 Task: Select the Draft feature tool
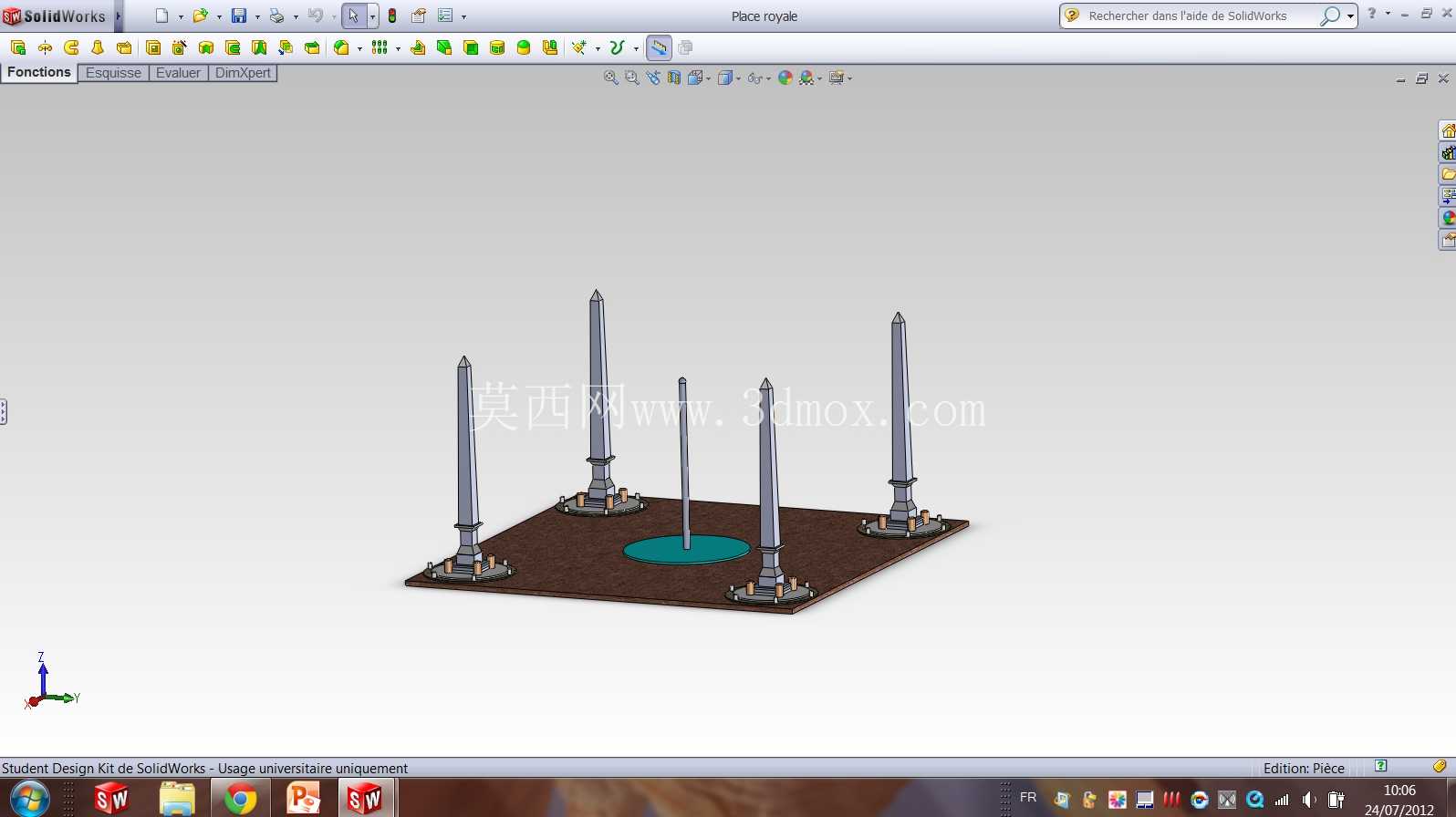pos(444,47)
